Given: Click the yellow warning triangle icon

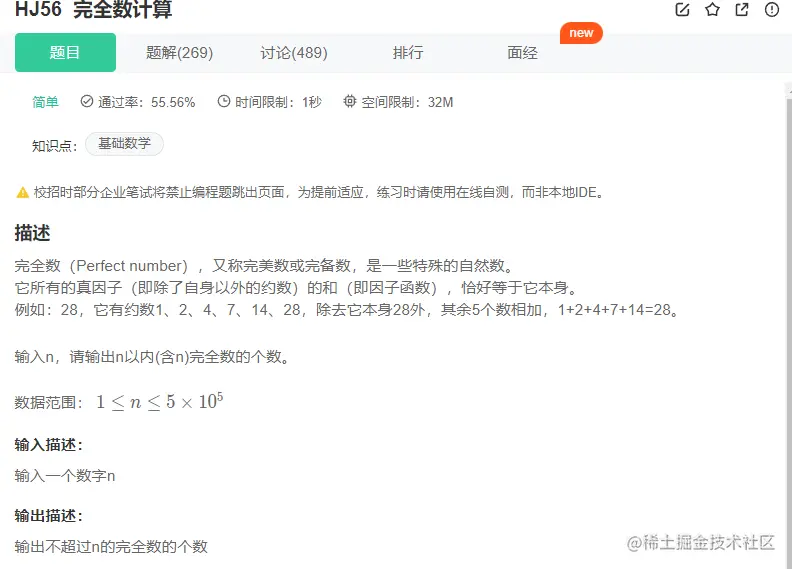Looking at the screenshot, I should [x=22, y=192].
